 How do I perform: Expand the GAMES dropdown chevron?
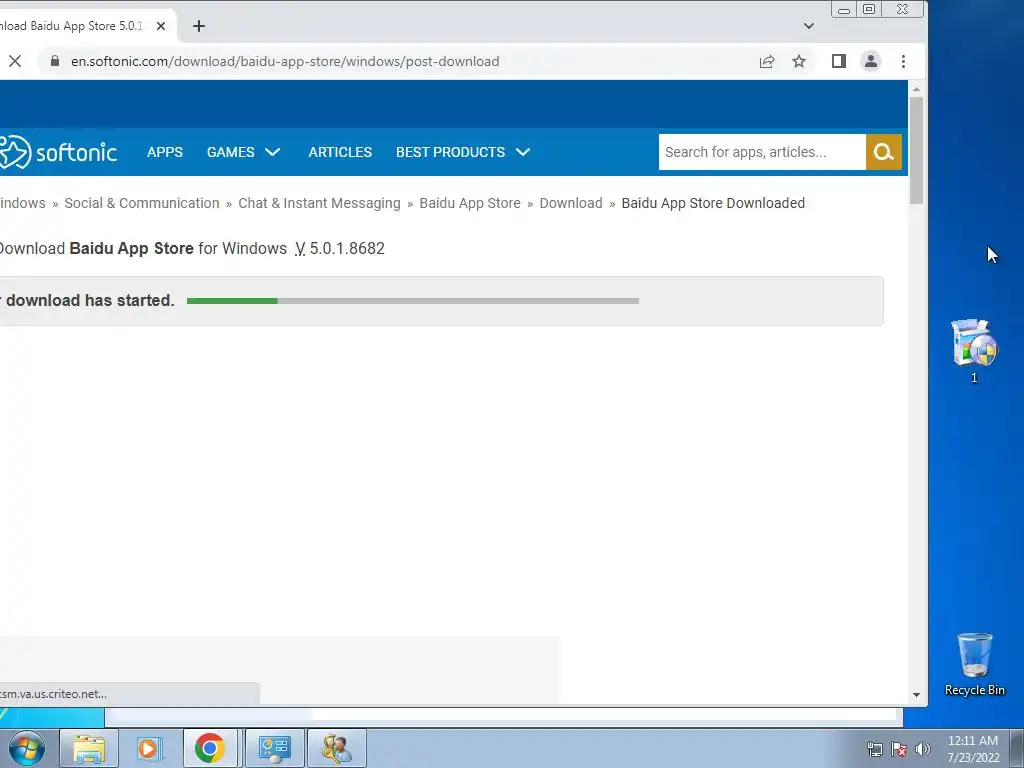coord(272,152)
